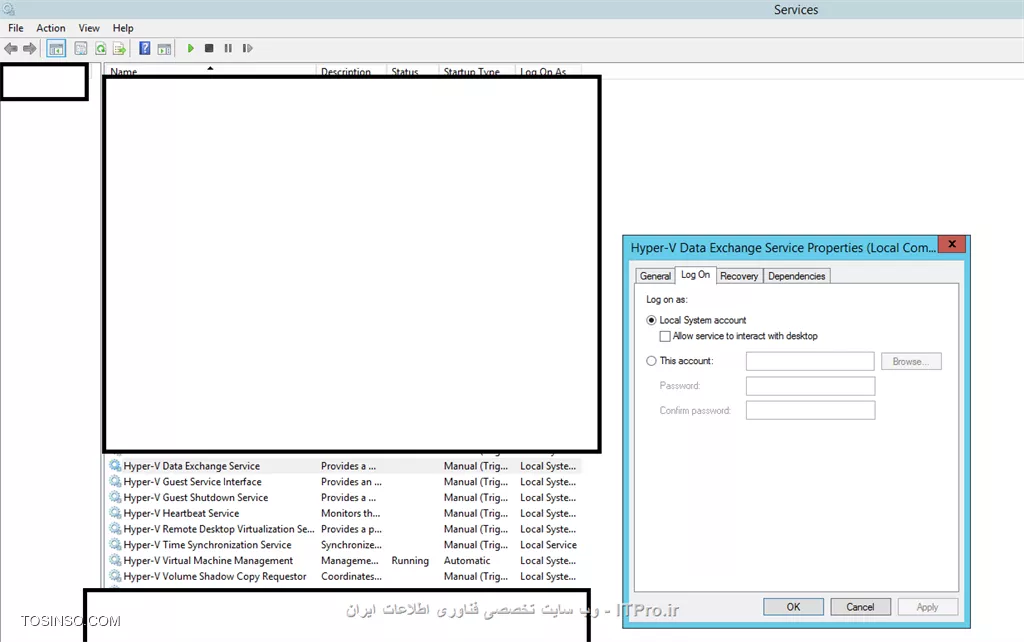The image size is (1024, 642).
Task: Select Hyper-V Heartbeat Service name
Action: (181, 513)
